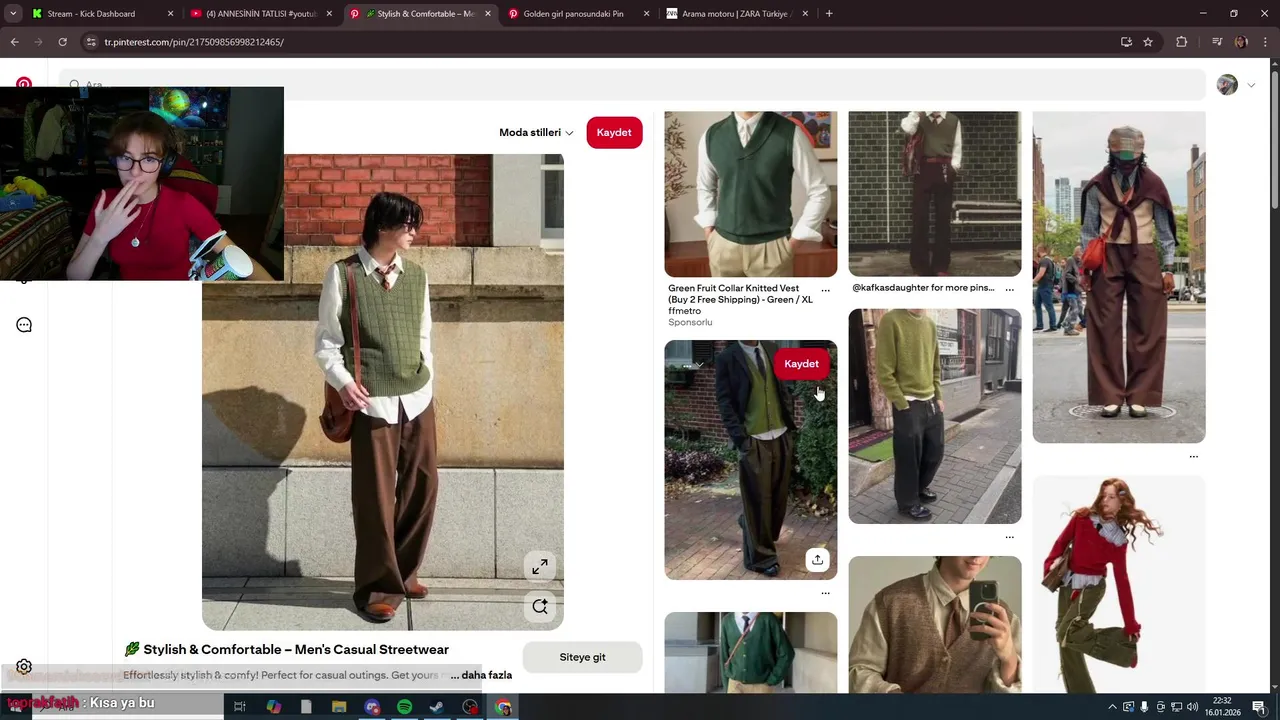Open Task View on the taskbar
This screenshot has height=720, width=1280.
(x=240, y=707)
